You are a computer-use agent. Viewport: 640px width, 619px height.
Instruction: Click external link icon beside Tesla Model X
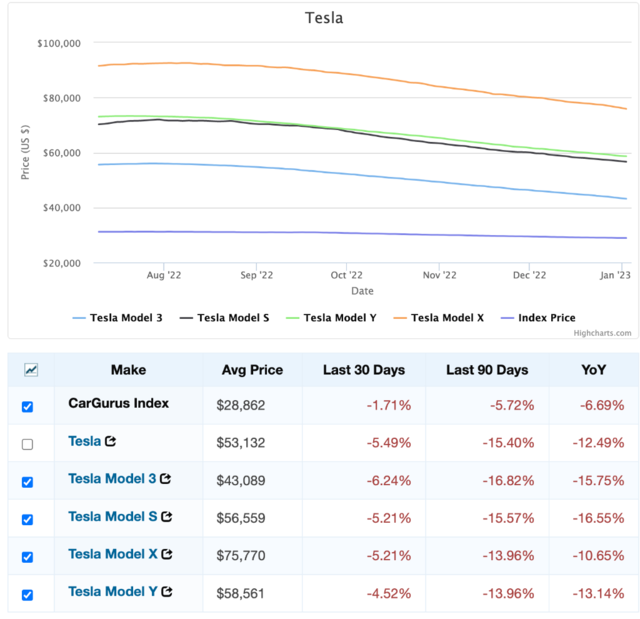167,554
